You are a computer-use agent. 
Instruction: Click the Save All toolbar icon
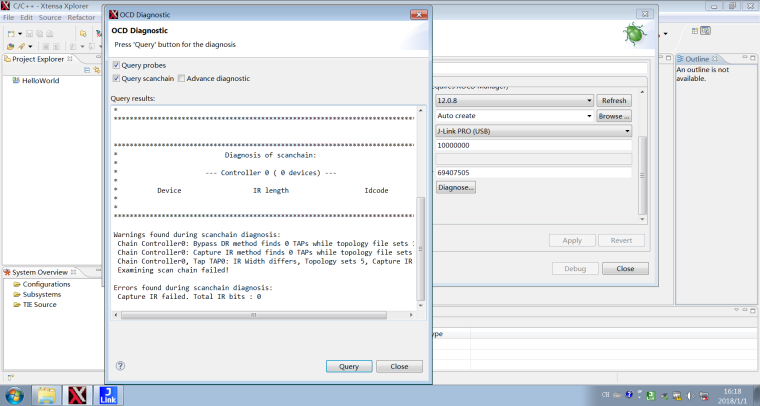click(39, 33)
